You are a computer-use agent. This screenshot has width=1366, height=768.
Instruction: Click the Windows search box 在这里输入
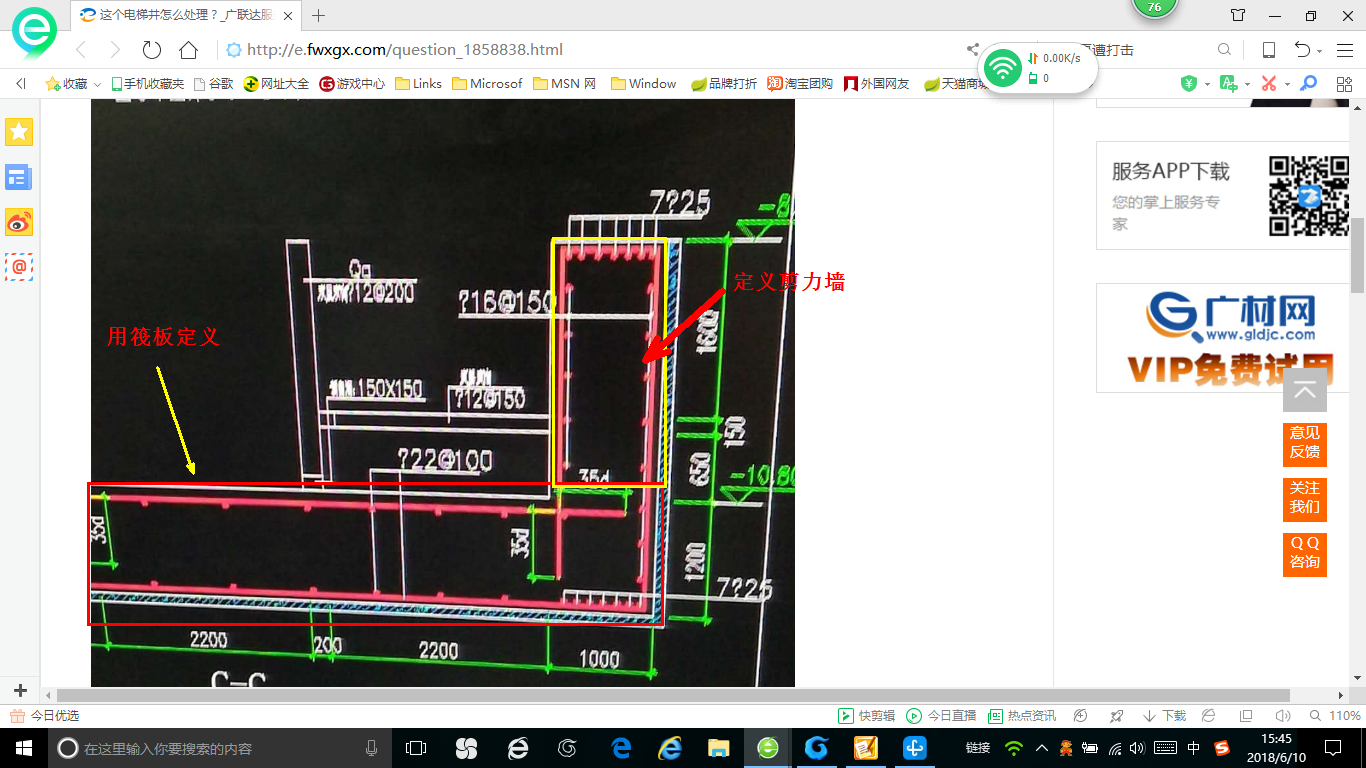click(220, 748)
